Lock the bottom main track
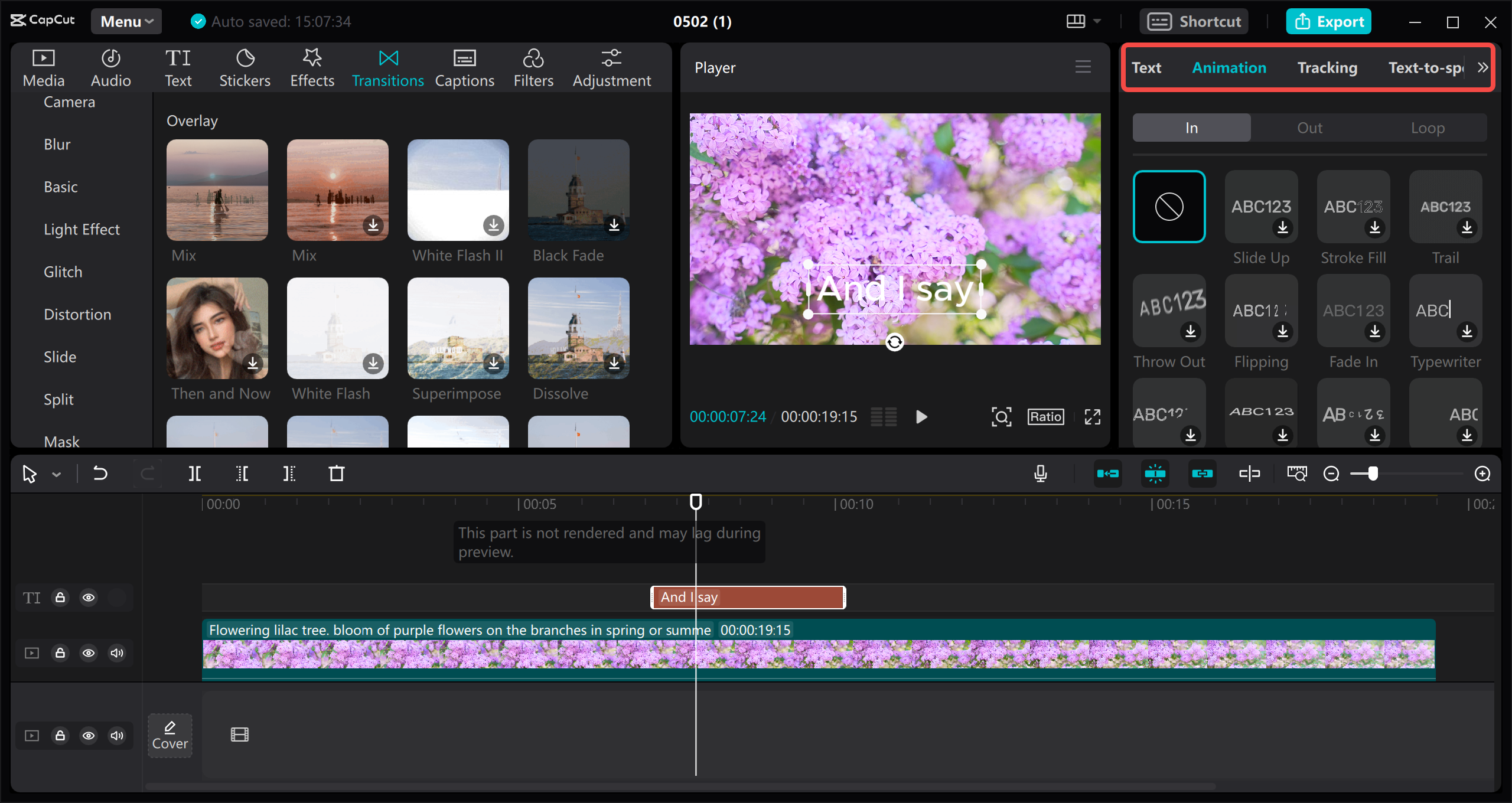The image size is (1512, 803). [60, 736]
